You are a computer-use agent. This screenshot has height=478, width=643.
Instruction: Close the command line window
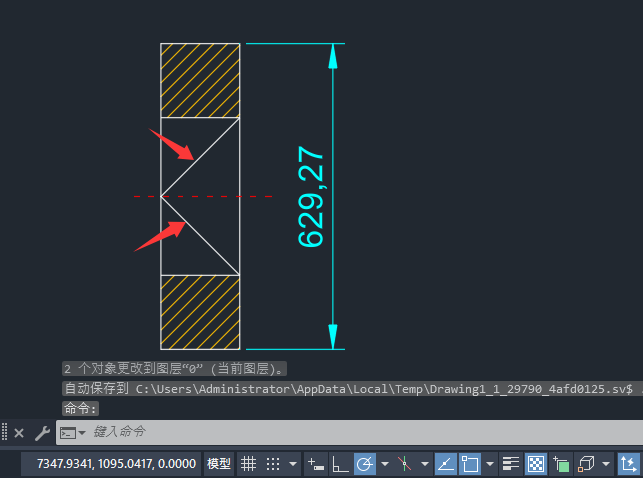point(19,433)
